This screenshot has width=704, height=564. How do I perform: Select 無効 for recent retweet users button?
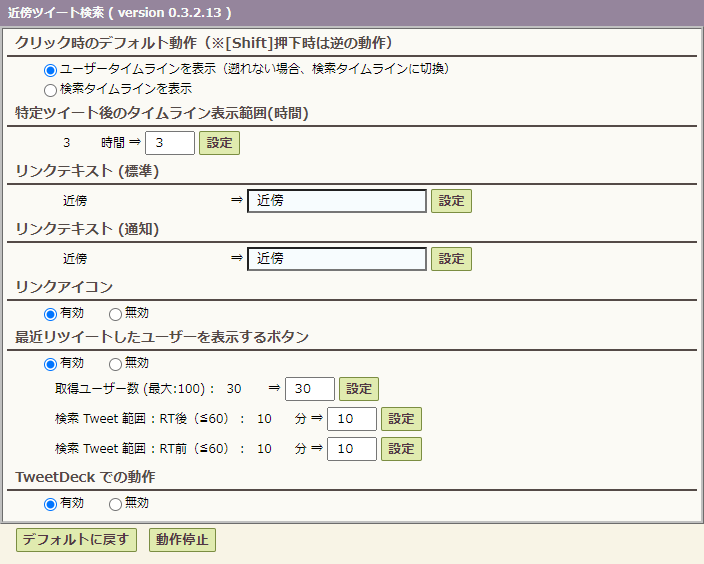click(115, 364)
